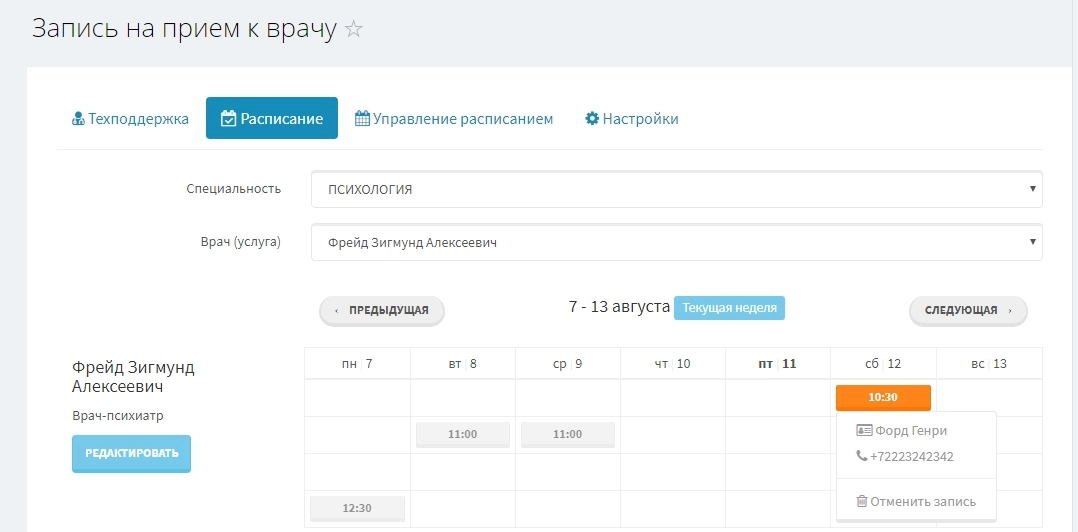Click the calendar-check icon on Расписание tab

point(228,119)
